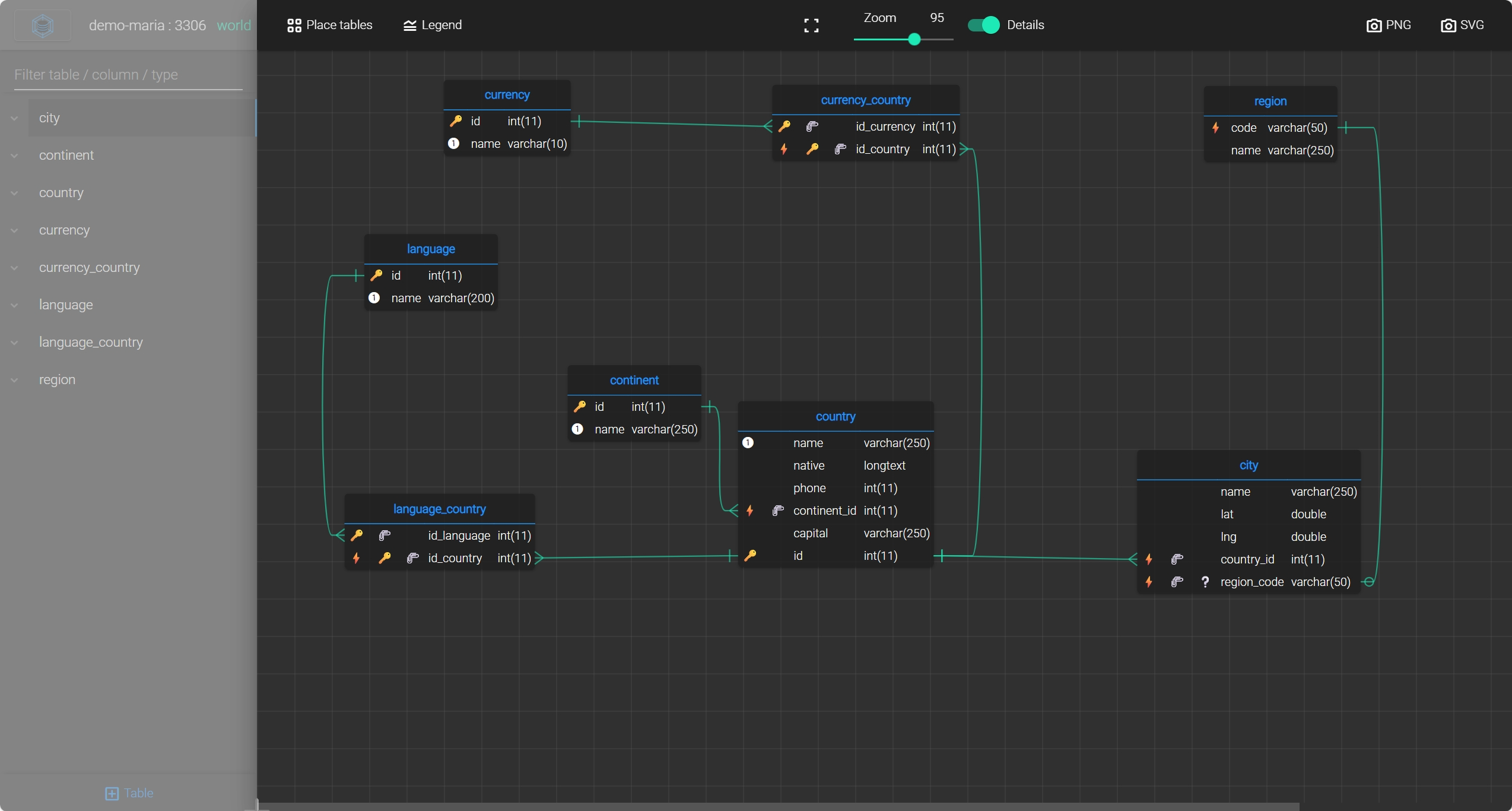Expand the country table chevron
The width and height of the screenshot is (1512, 811).
pos(14,193)
